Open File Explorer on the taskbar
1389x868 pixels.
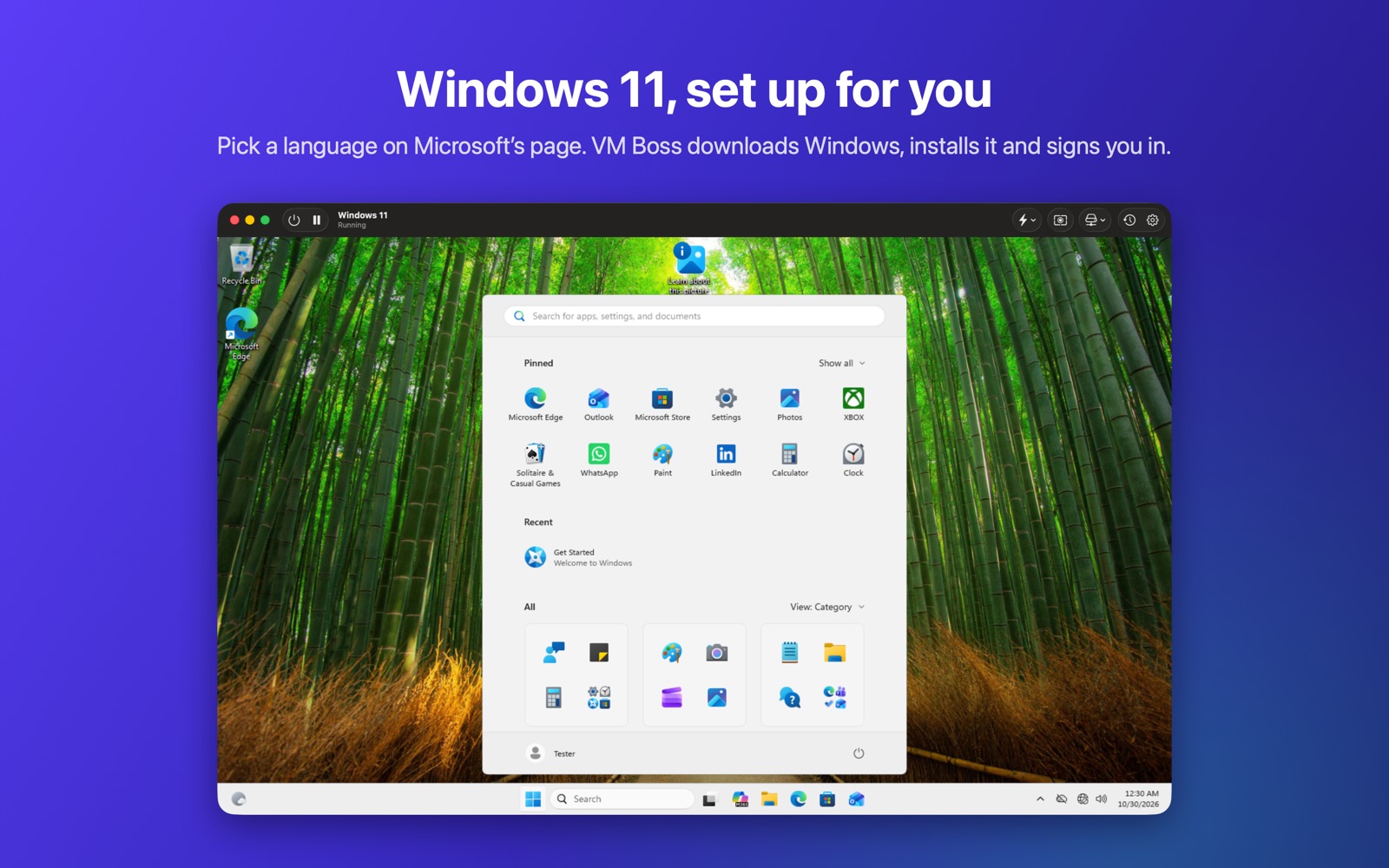pyautogui.click(x=769, y=799)
